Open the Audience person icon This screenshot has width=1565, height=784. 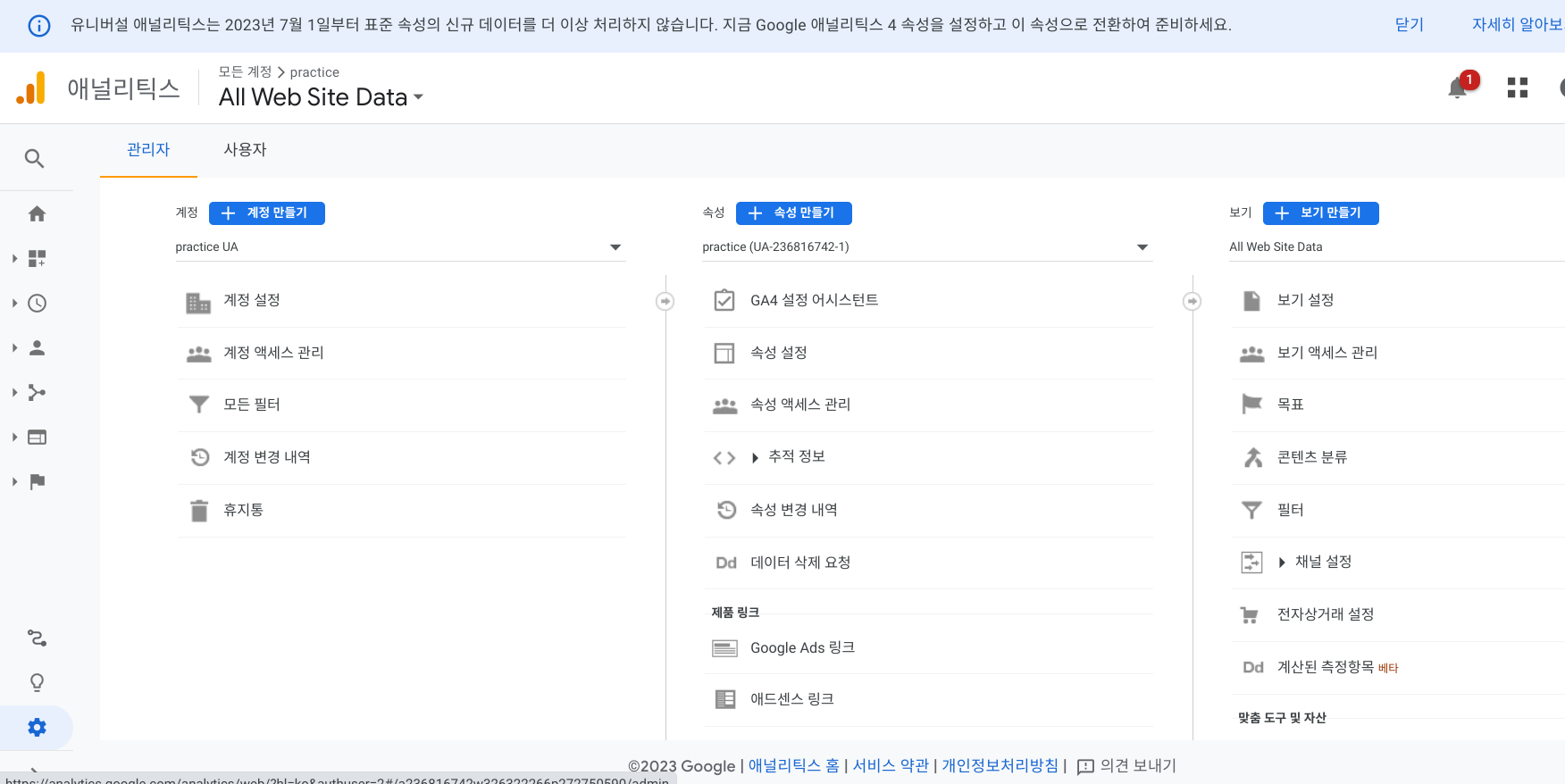(37, 347)
